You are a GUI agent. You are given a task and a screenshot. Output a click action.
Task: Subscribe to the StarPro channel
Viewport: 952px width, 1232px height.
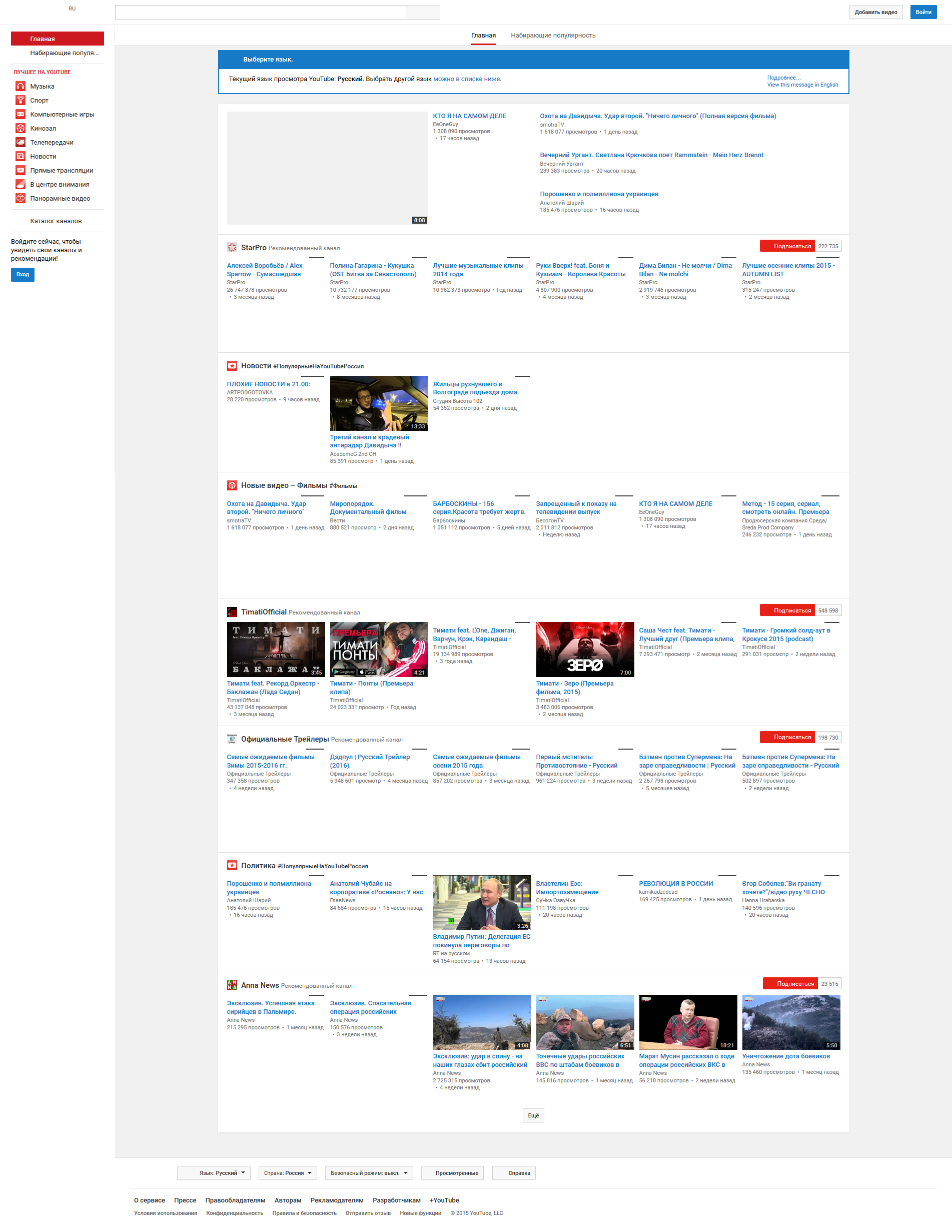787,246
